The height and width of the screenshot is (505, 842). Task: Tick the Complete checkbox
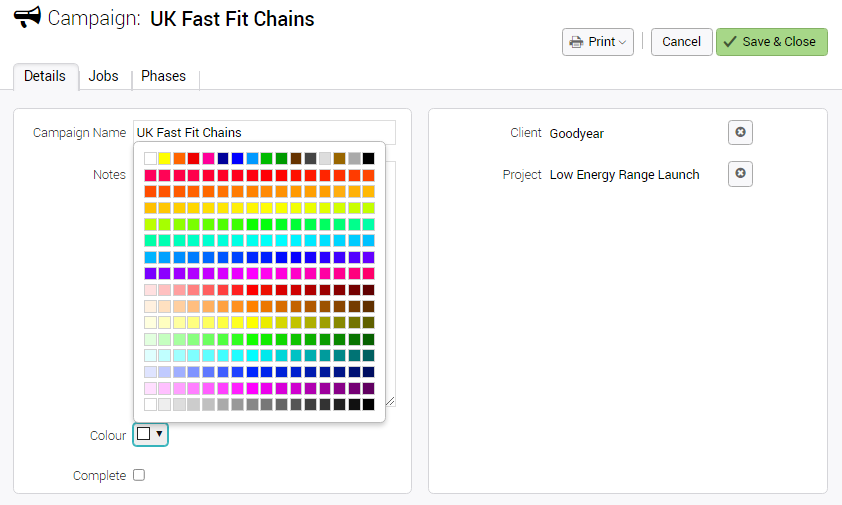[139, 475]
